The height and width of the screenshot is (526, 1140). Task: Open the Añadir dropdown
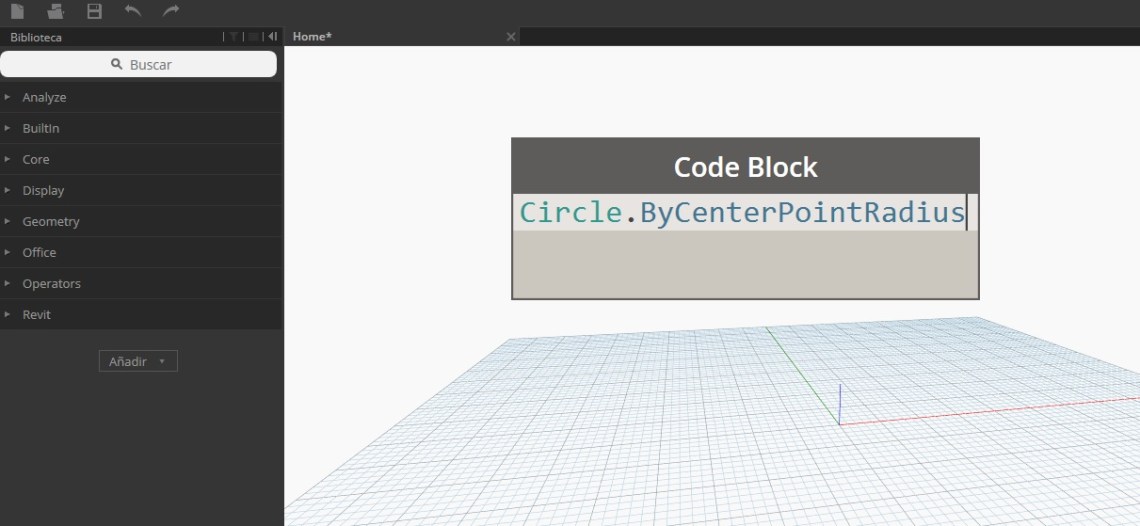(138, 361)
